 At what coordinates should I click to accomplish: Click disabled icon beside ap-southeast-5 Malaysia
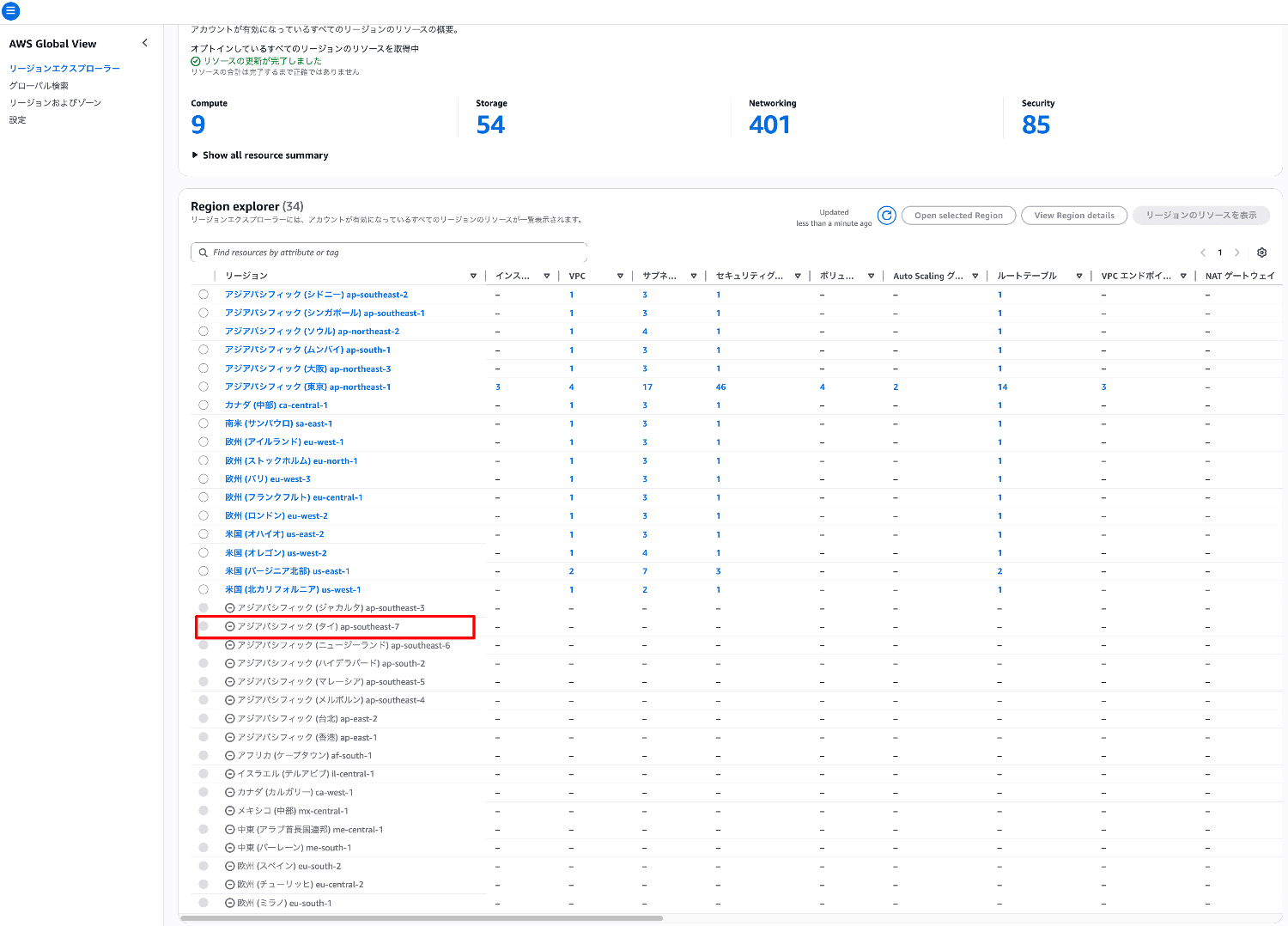point(230,682)
